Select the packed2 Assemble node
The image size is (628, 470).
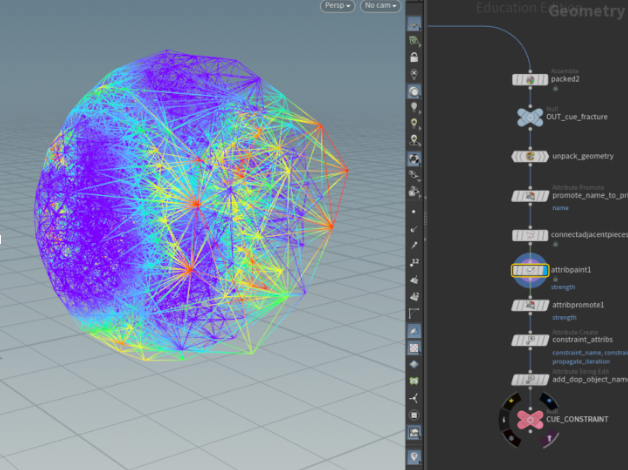(530, 80)
